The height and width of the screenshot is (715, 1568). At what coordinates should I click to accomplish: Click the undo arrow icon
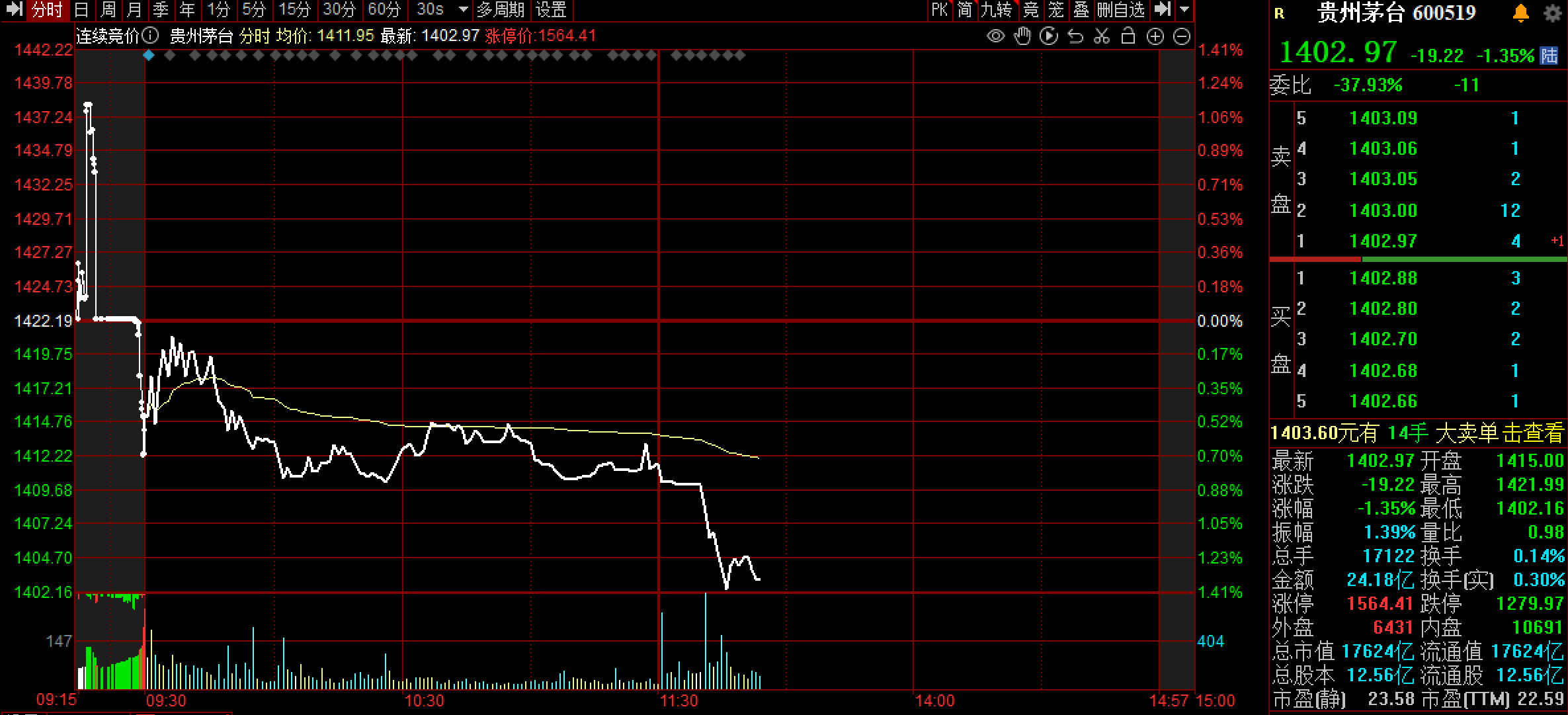(1075, 36)
